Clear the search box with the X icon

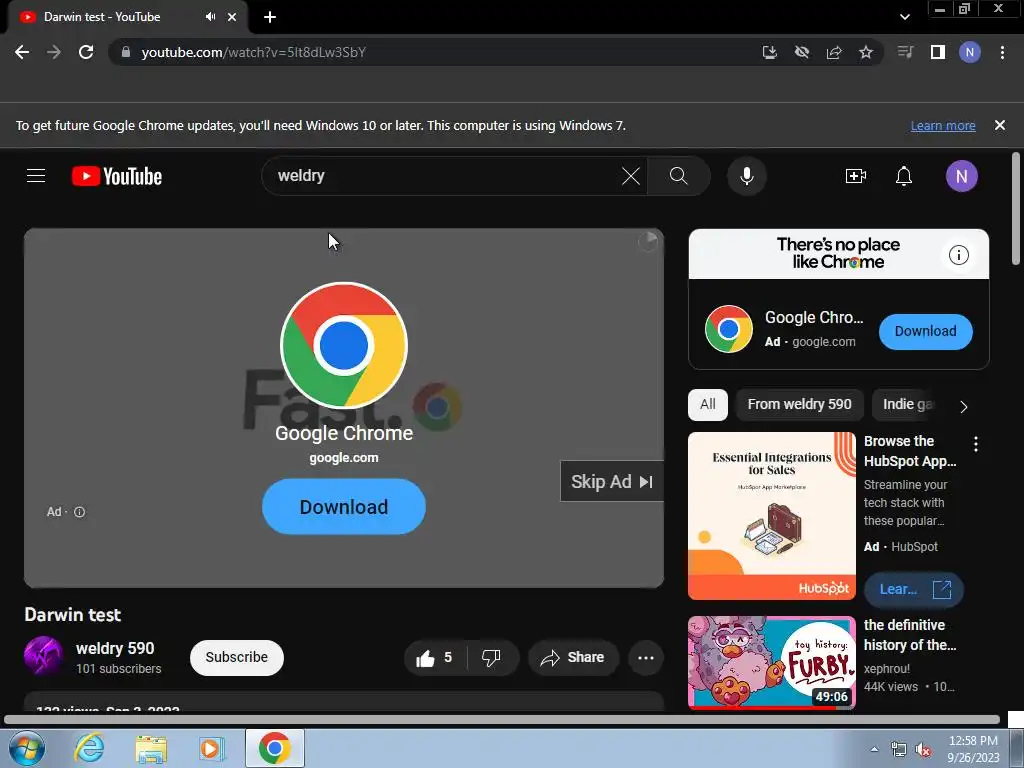[631, 176]
